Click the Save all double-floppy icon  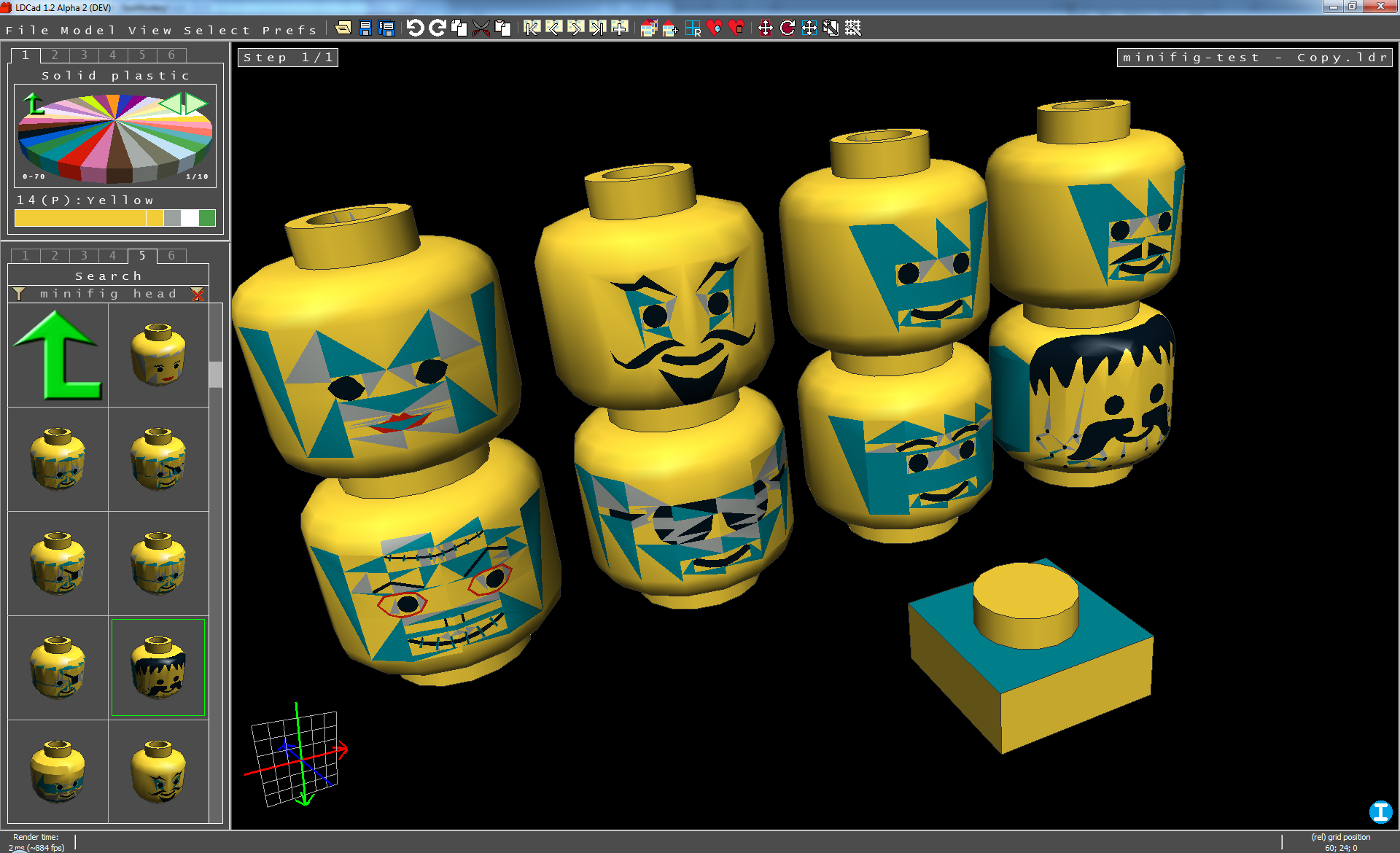click(x=386, y=28)
